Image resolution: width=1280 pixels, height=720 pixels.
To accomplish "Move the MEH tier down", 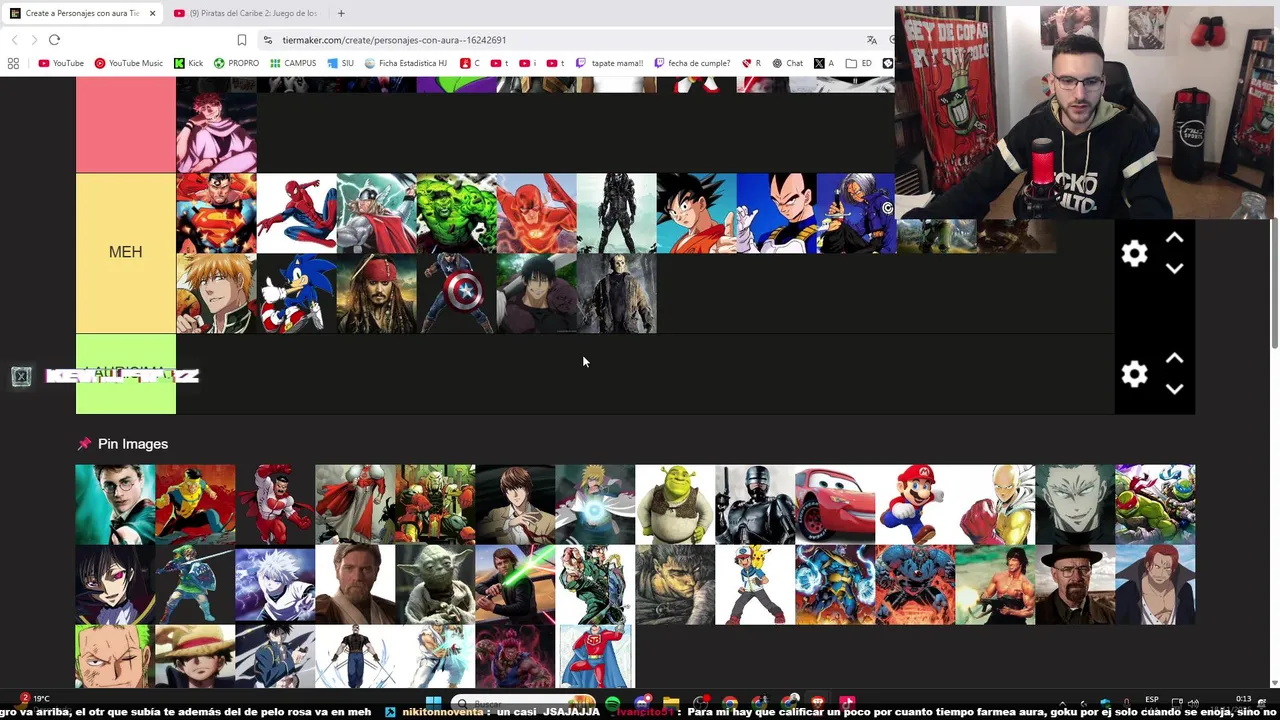I will pos(1175,268).
